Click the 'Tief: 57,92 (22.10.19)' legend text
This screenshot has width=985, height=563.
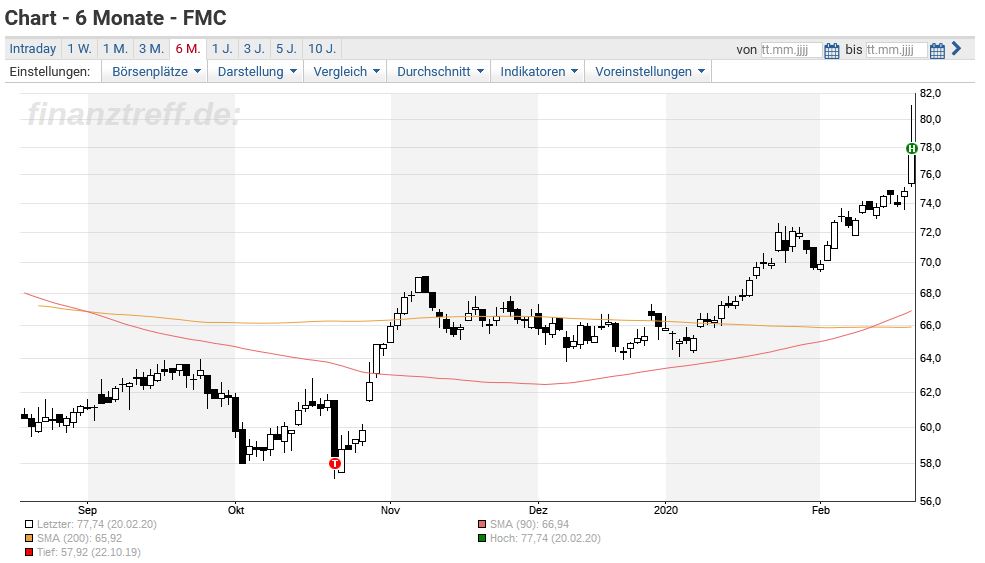[89, 553]
